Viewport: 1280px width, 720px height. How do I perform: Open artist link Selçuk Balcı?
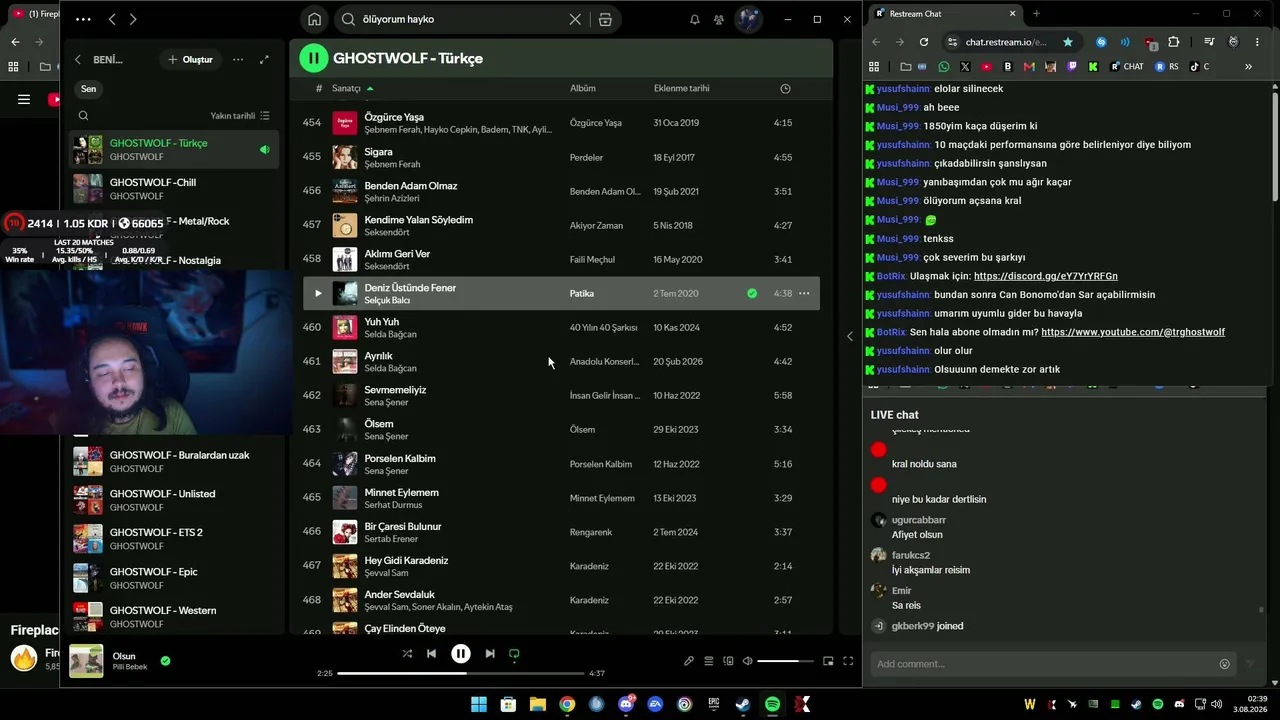tap(387, 300)
